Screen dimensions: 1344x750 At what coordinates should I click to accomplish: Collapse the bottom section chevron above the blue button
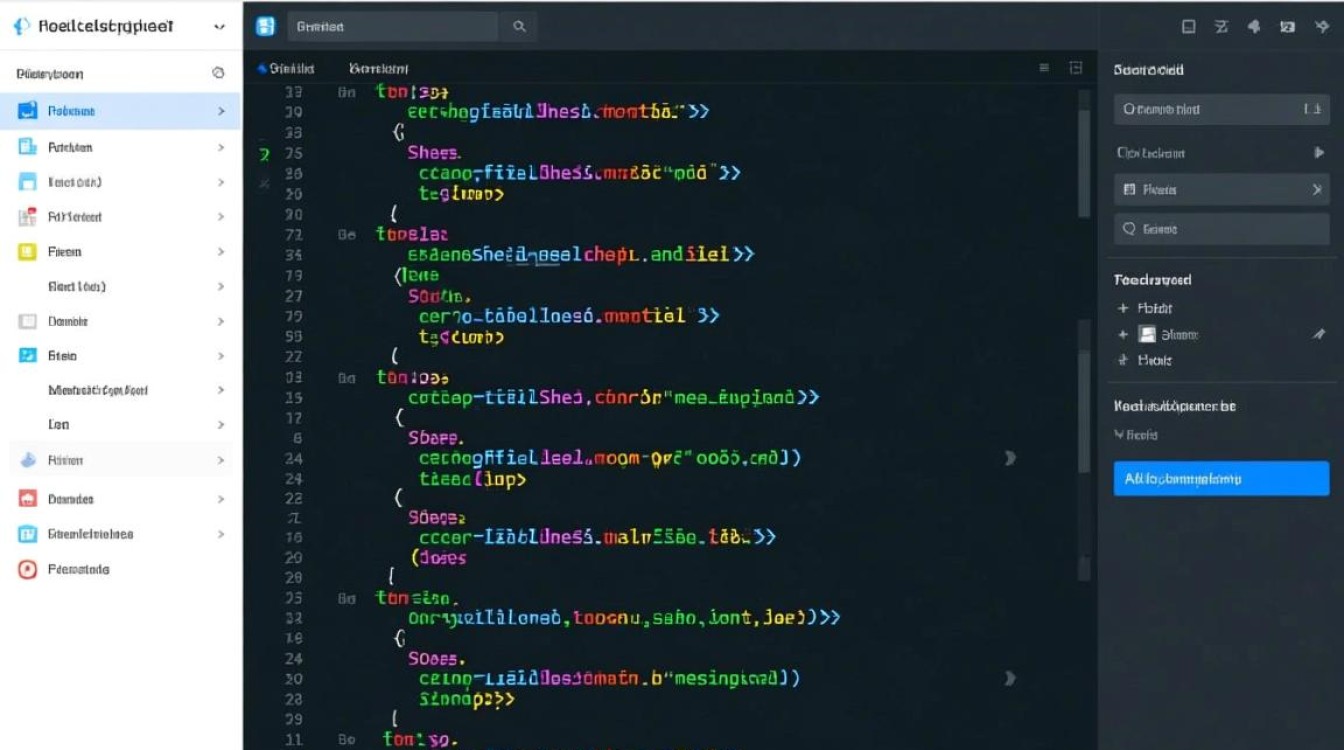pos(1119,435)
